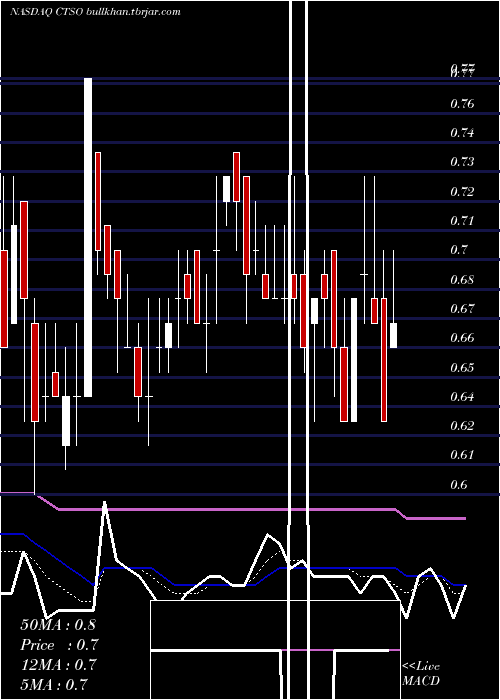The height and width of the screenshot is (700, 500).
Task: Click the 0.62 price axis label
Action: click(462, 425)
